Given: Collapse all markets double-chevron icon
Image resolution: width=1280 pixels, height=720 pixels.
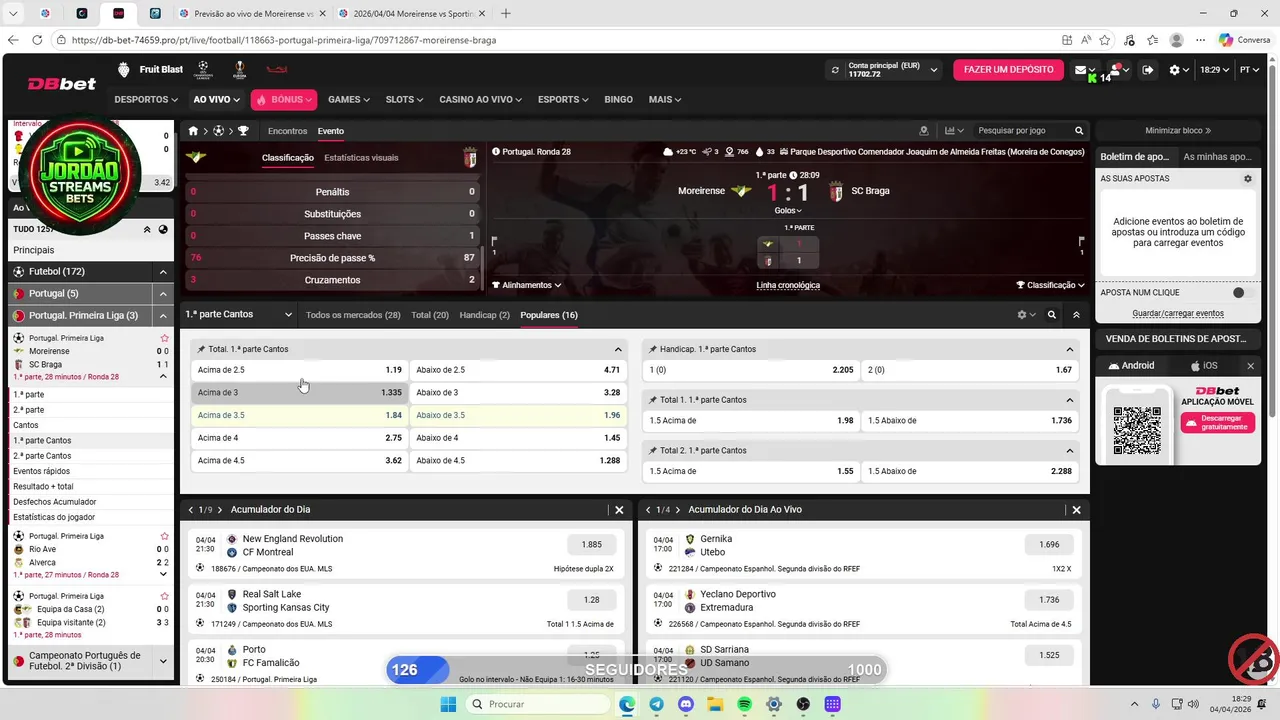Looking at the screenshot, I should [x=1076, y=315].
